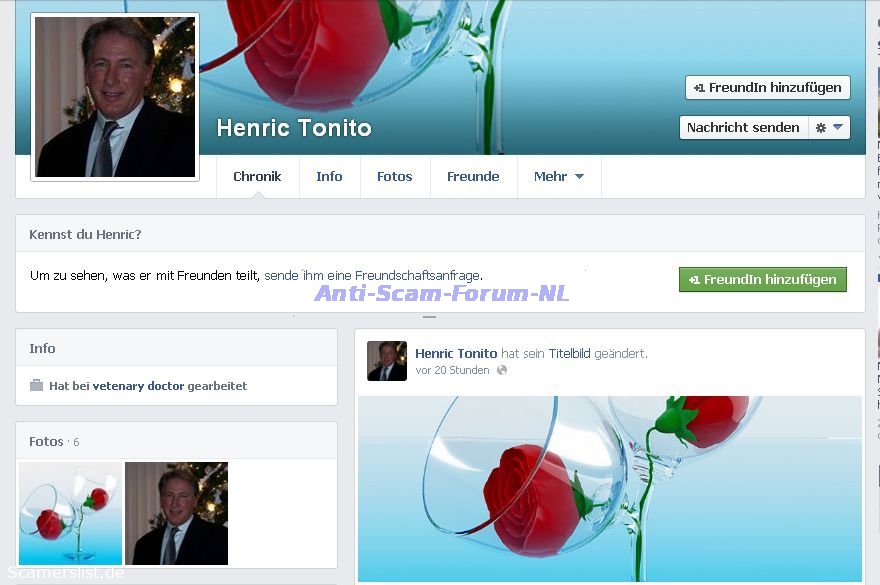Open the man portrait thumbnail in Fotos
The width and height of the screenshot is (880, 585).
176,513
